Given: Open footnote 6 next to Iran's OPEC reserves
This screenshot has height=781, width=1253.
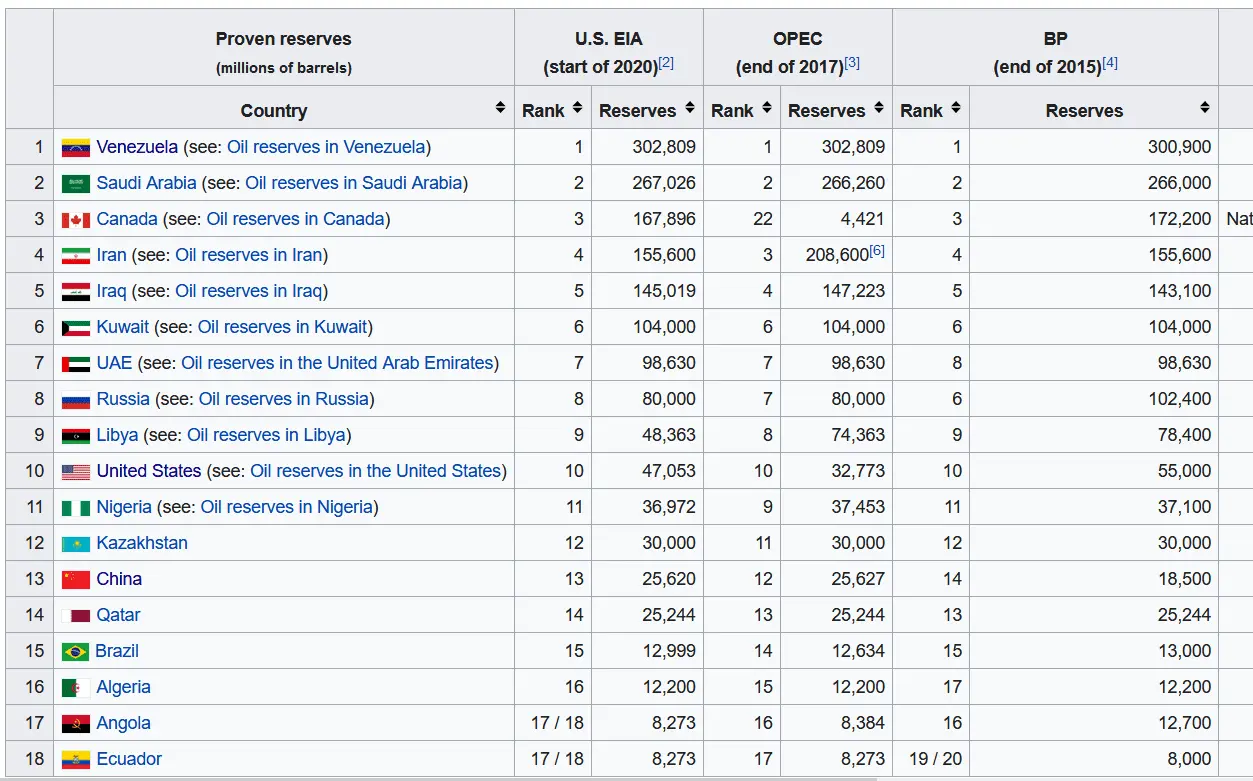Looking at the screenshot, I should coord(877,251).
